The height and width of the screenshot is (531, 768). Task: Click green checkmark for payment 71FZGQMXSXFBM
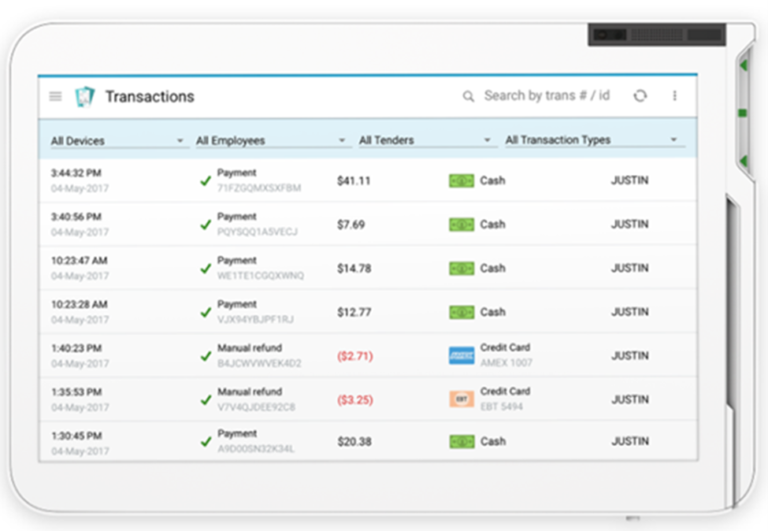(205, 181)
